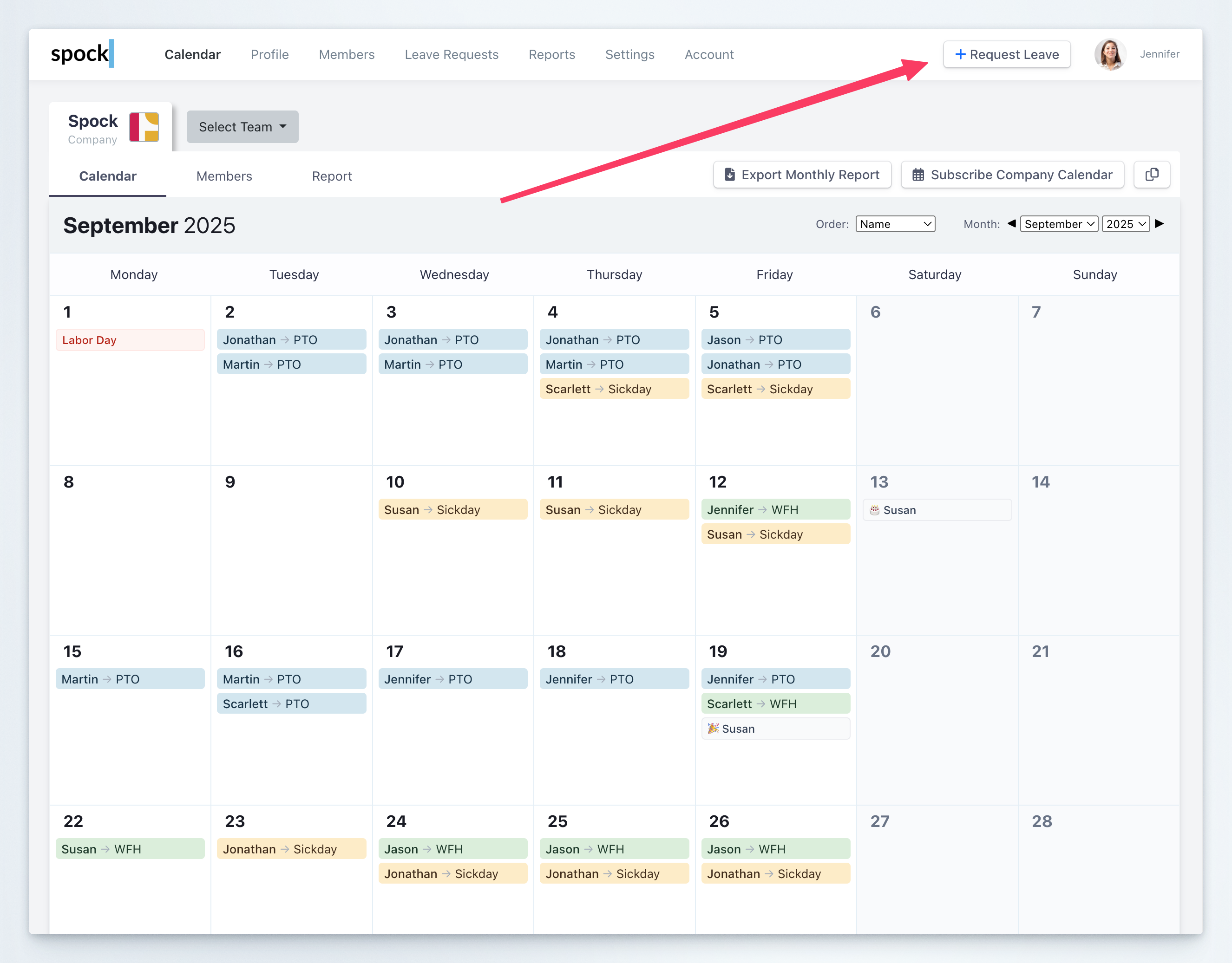1232x963 pixels.
Task: Open Susan's birthday cake event on 13th
Action: tap(937, 510)
